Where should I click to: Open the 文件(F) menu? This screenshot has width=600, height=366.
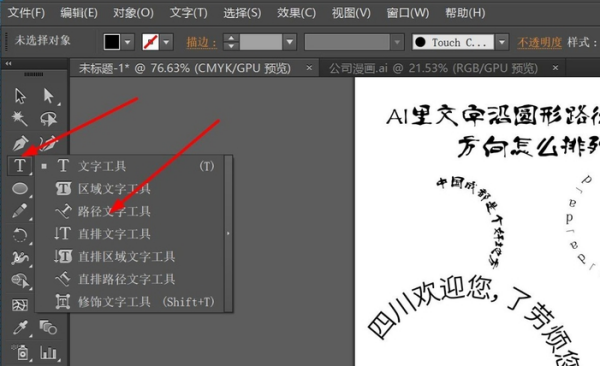[x=26, y=13]
